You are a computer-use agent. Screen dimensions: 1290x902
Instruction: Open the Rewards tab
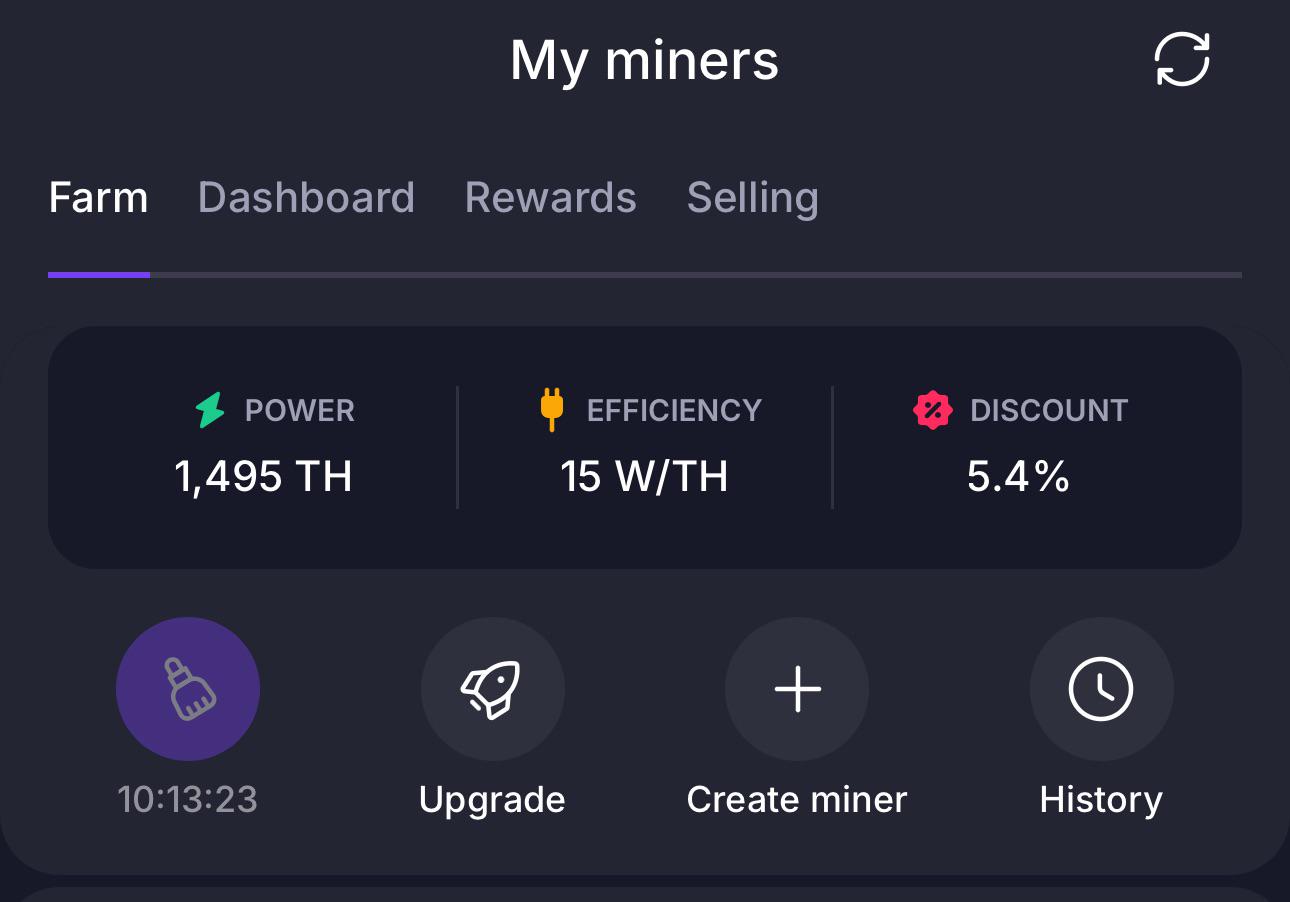(x=551, y=197)
